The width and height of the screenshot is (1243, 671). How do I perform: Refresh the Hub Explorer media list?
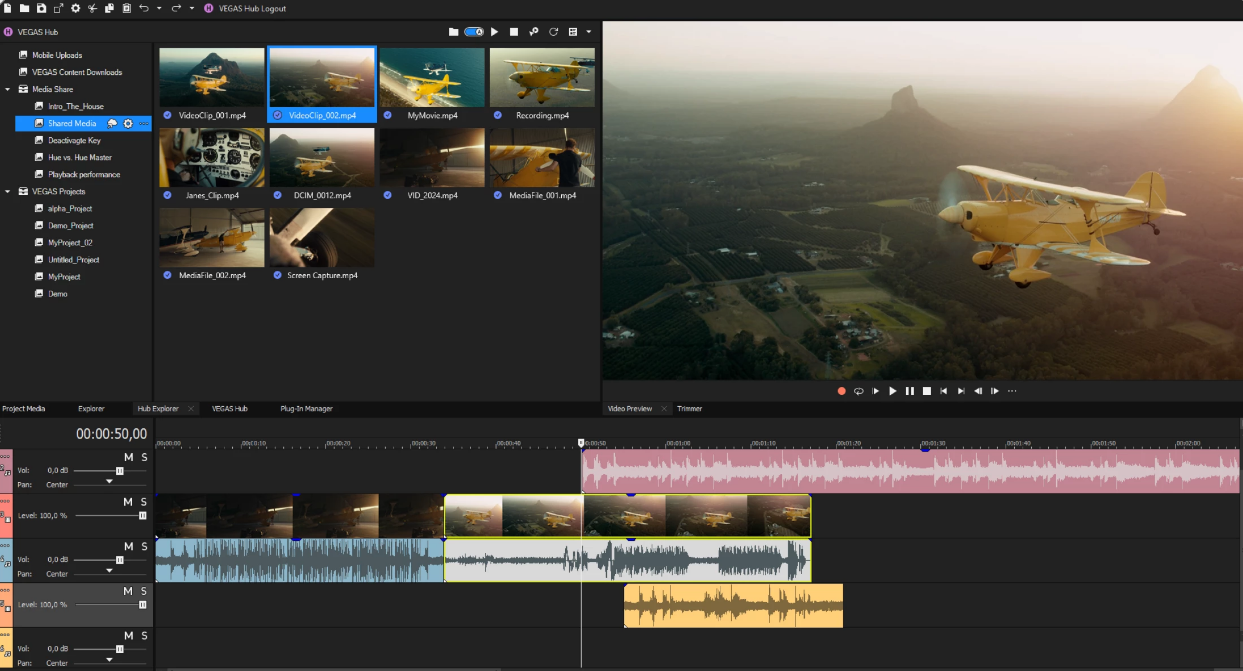tap(553, 32)
